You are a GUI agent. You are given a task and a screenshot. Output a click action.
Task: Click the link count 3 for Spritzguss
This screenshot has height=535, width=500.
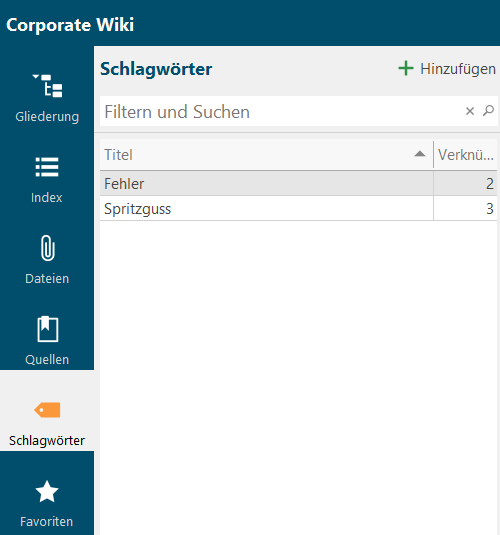(490, 209)
